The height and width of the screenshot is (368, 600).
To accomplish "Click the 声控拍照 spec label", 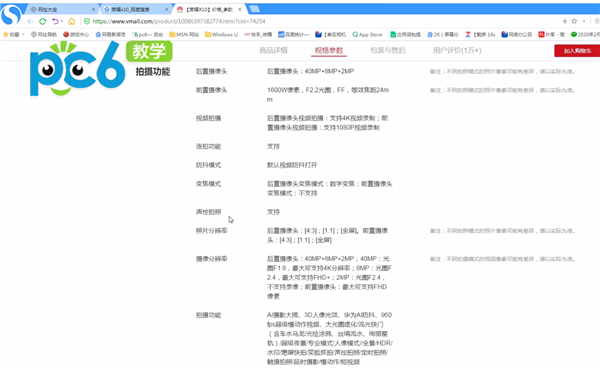I will tap(208, 212).
